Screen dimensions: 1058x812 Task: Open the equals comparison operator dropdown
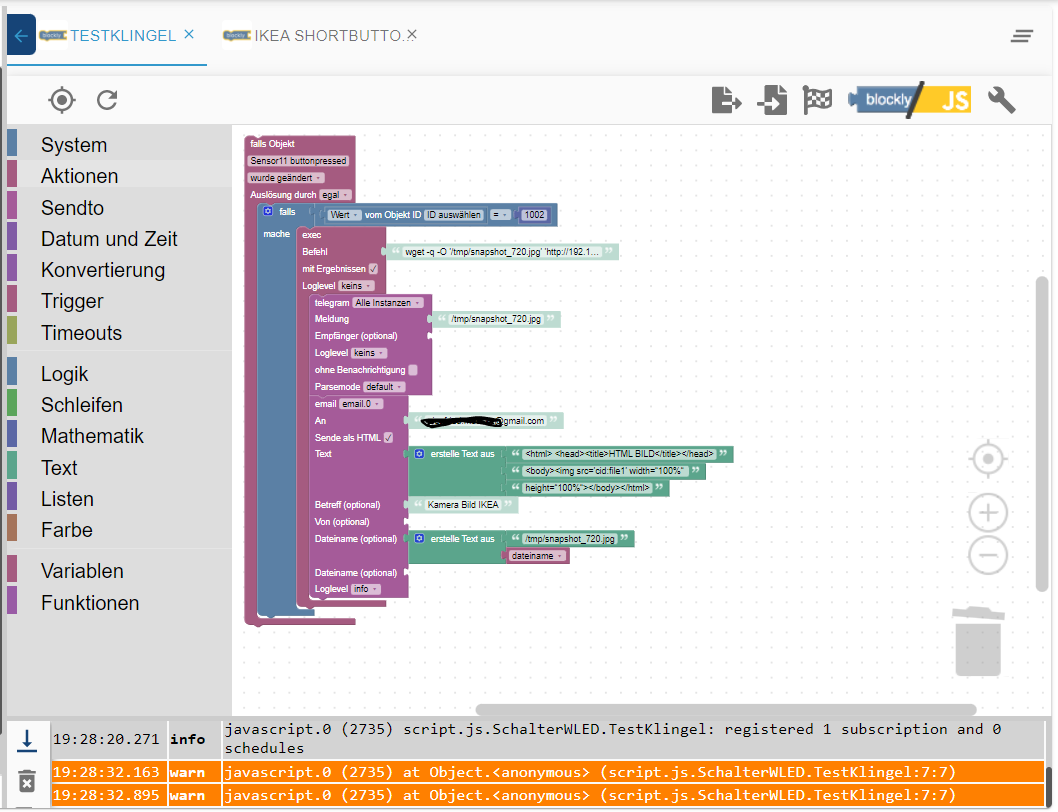coord(500,215)
